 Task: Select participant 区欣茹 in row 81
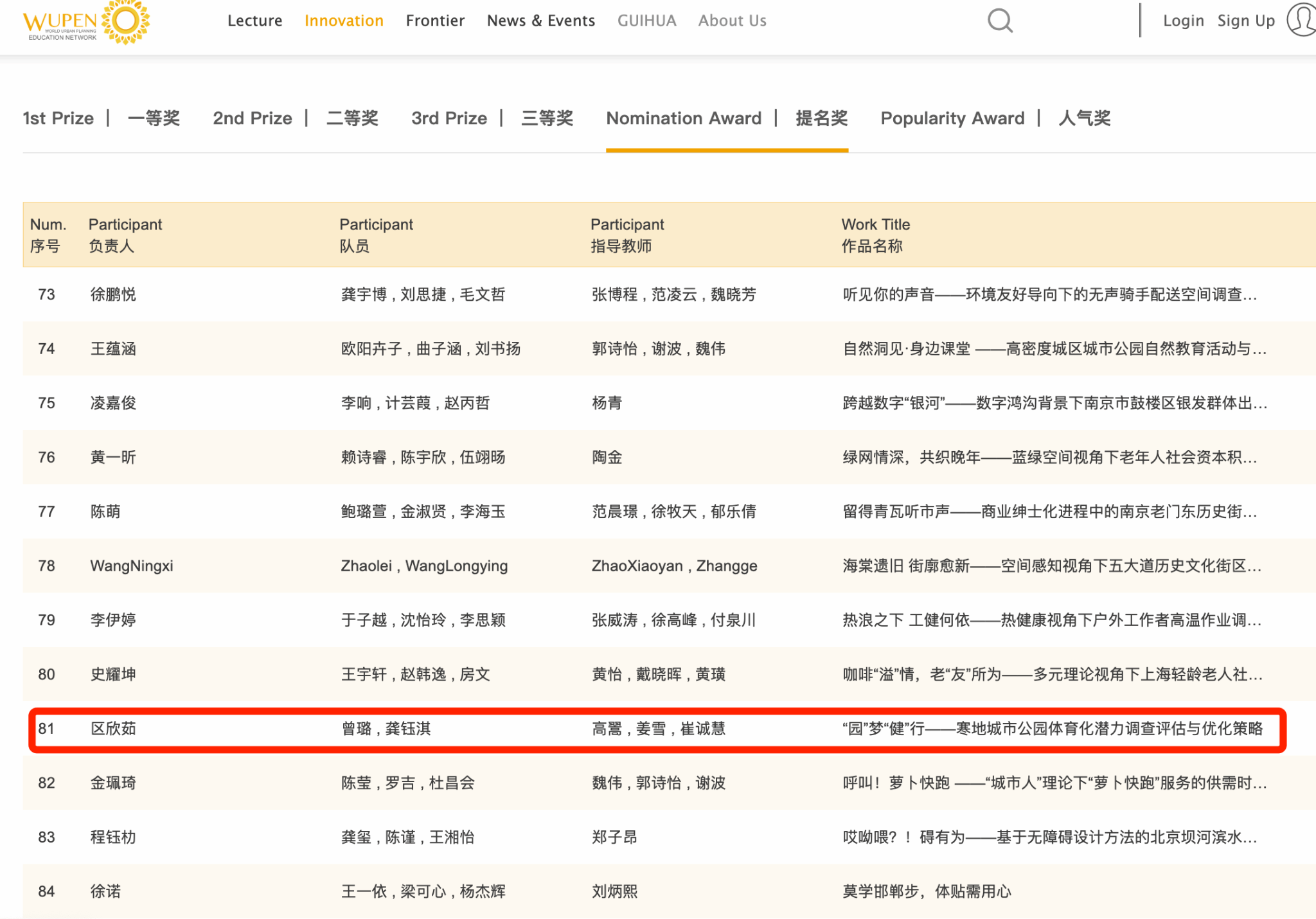[x=113, y=729]
